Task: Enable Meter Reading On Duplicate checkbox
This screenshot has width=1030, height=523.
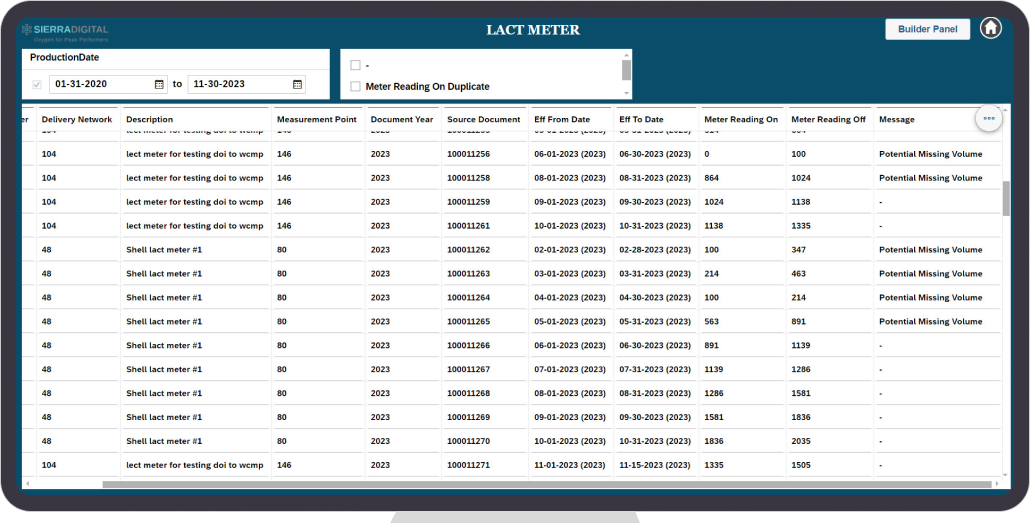Action: (355, 87)
